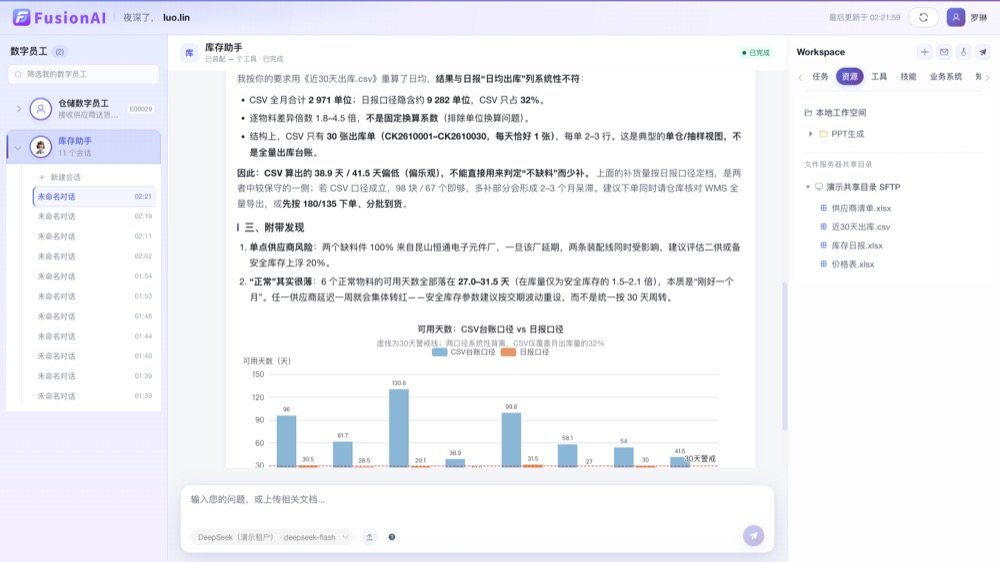This screenshot has height=562, width=1000.
Task: Toggle CSV台账口径 legend series in chart
Action: point(463,352)
